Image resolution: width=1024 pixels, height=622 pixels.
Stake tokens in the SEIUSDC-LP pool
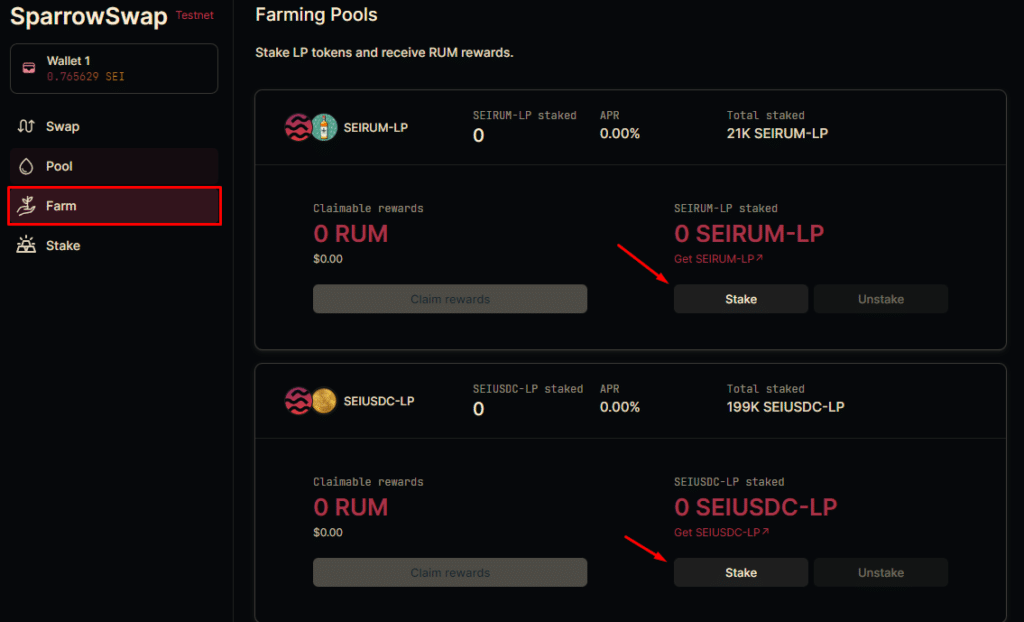[x=741, y=572]
